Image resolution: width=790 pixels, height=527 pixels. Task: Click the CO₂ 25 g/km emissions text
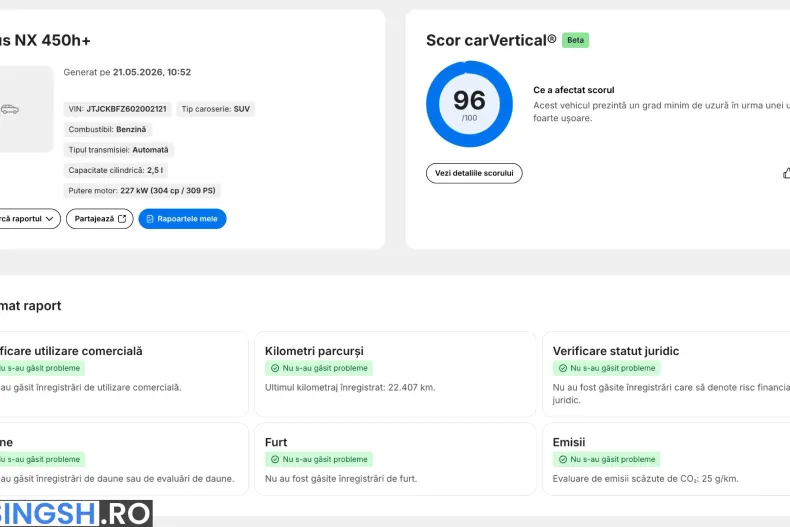tap(645, 479)
